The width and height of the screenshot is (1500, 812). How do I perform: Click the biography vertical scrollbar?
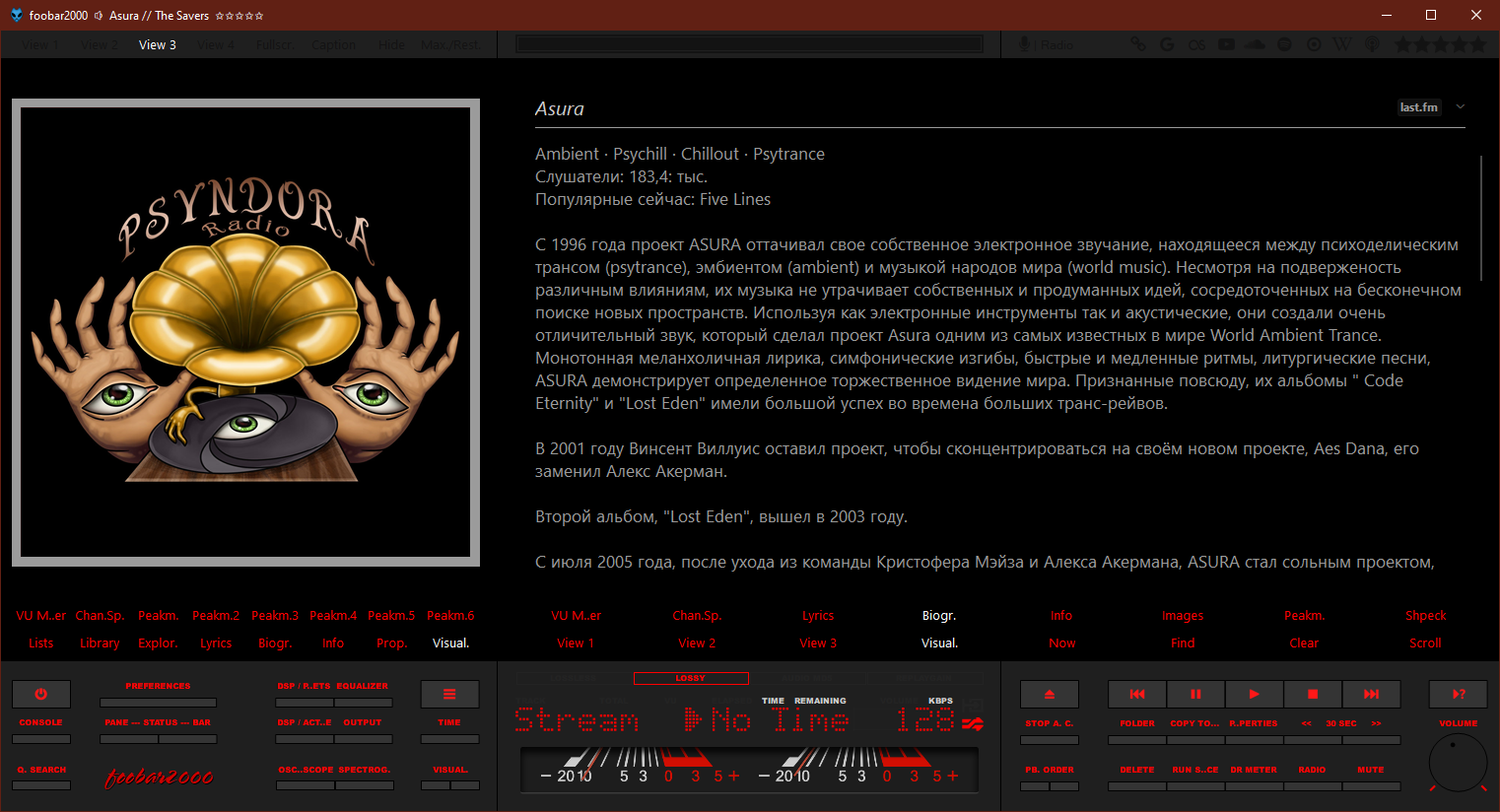1480,217
